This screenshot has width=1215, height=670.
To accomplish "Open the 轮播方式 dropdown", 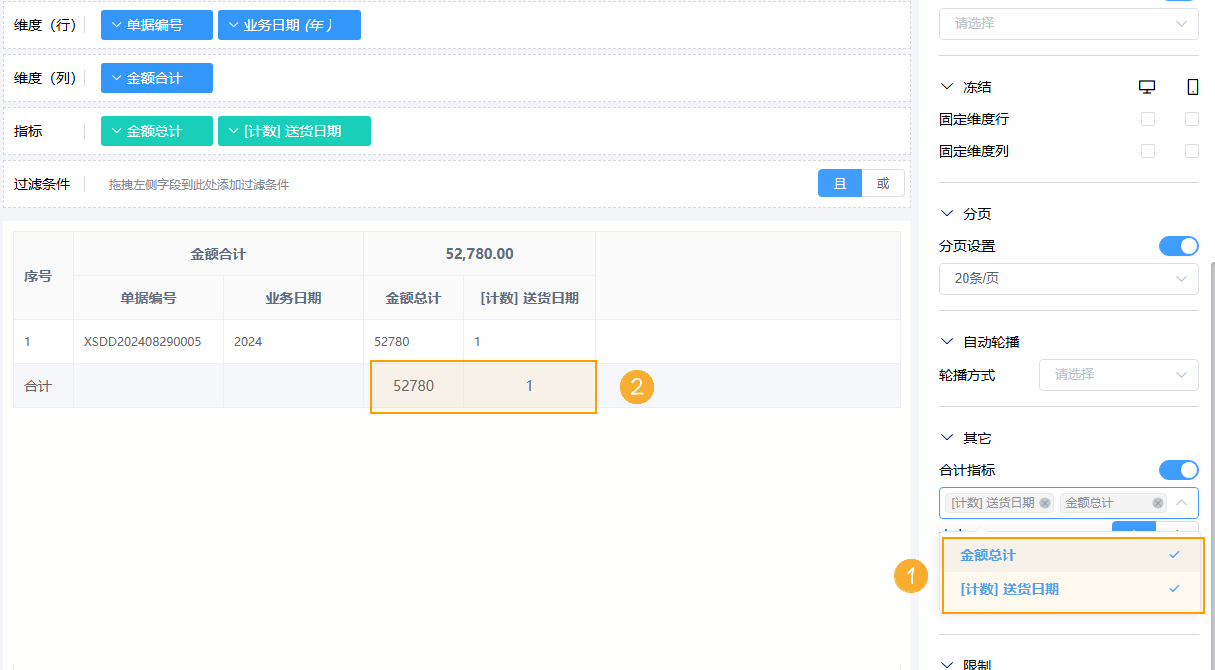I will [1118, 375].
